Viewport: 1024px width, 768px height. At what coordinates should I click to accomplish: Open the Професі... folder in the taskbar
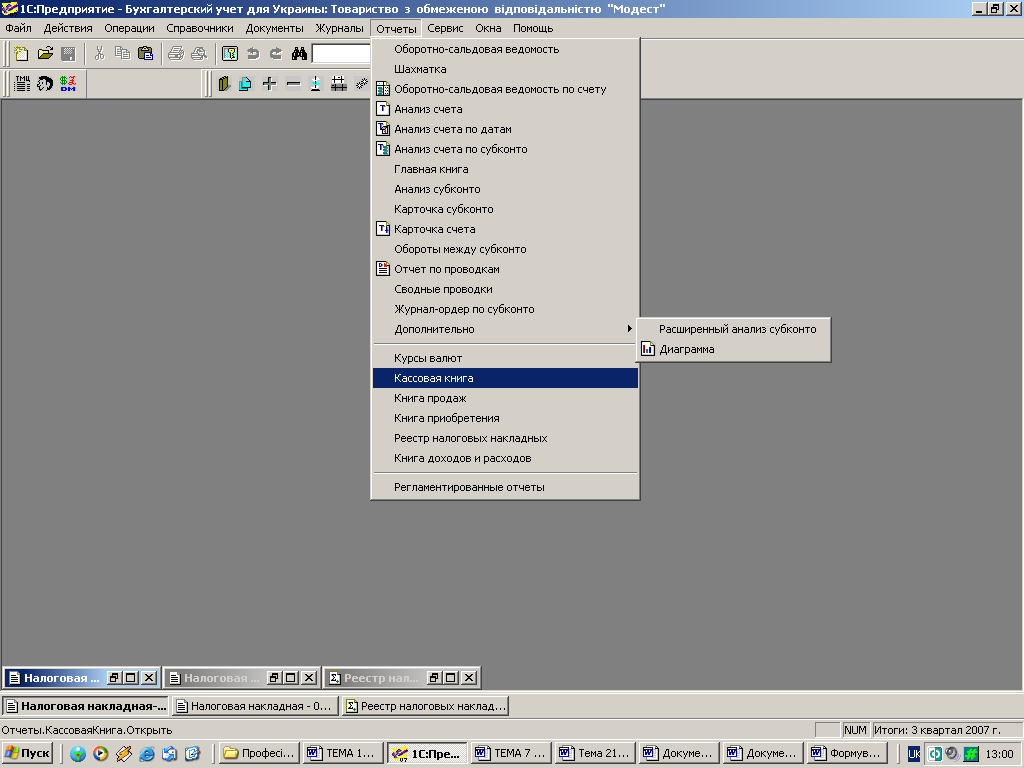click(259, 753)
